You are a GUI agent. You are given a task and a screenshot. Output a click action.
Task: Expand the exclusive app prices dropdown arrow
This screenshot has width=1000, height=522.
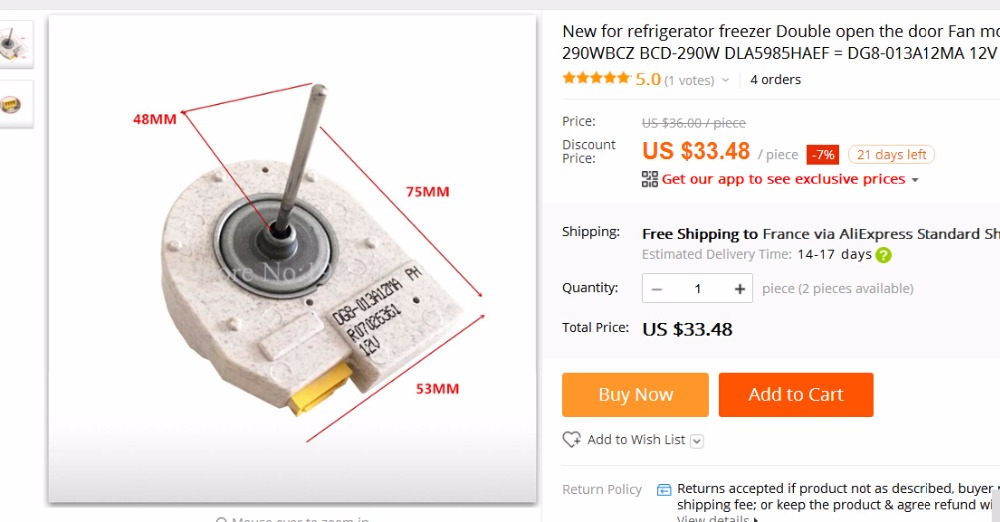coord(914,180)
